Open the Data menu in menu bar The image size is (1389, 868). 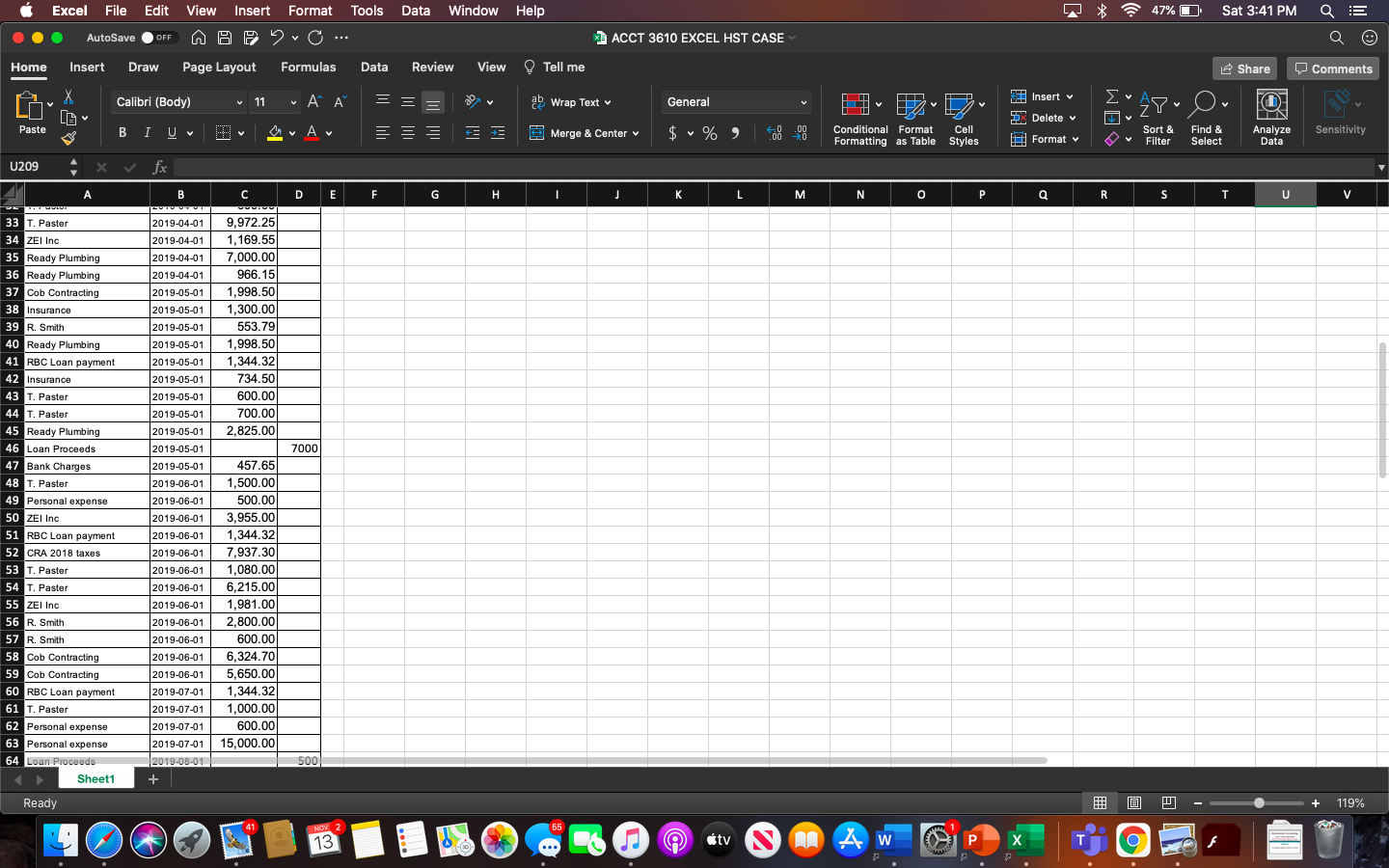tap(416, 11)
